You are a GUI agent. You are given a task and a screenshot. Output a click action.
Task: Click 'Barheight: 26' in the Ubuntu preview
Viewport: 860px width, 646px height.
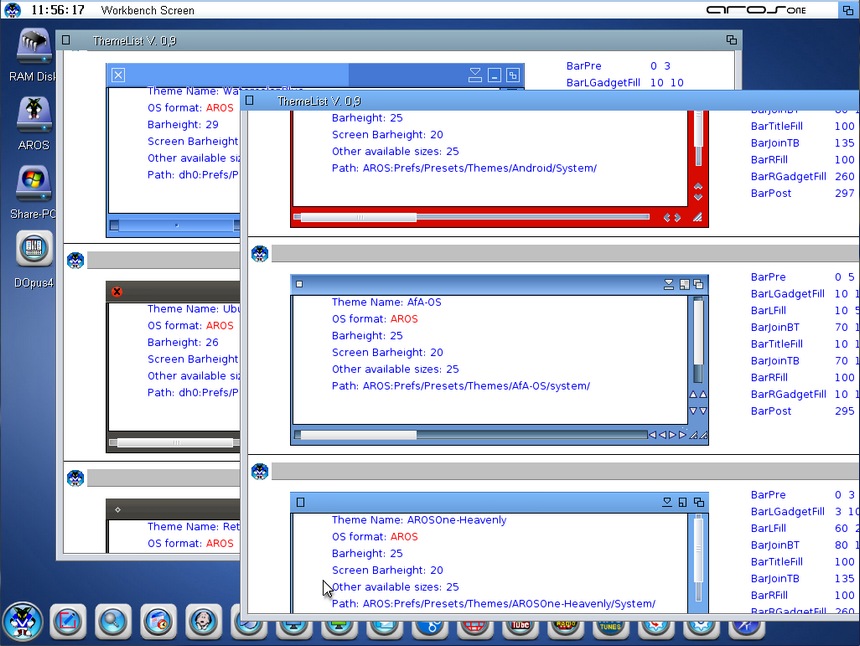(183, 342)
